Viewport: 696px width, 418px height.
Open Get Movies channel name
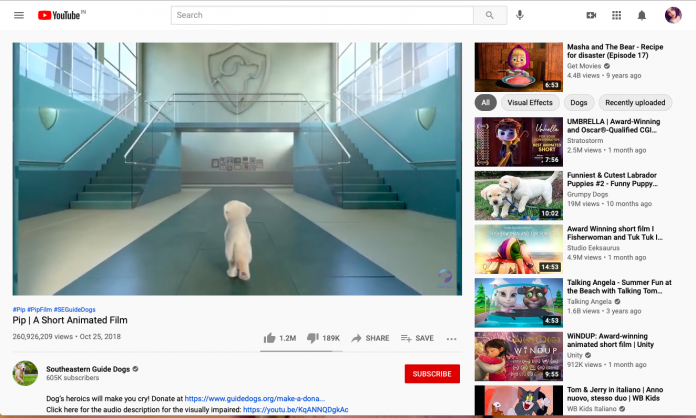point(584,66)
